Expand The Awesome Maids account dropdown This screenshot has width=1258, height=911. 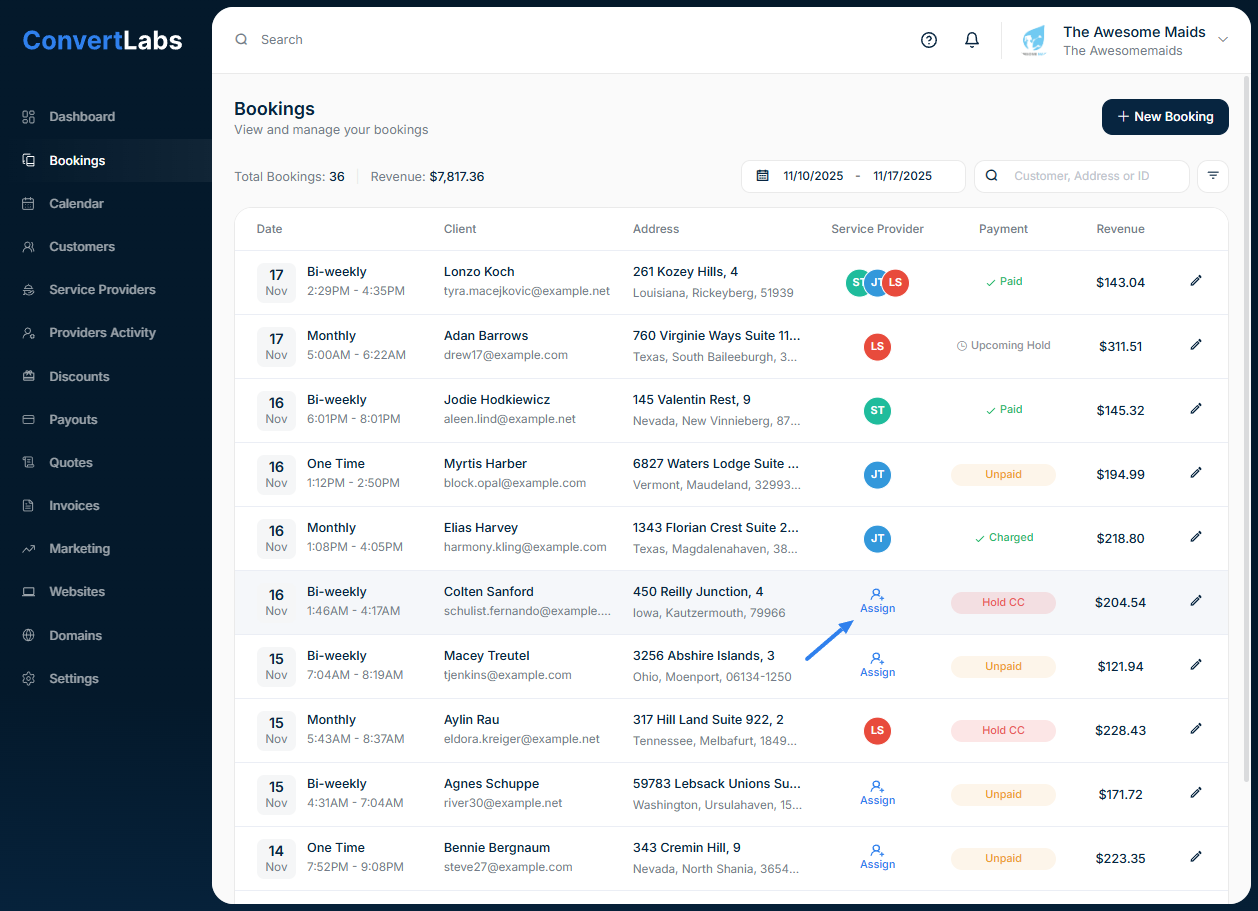(x=1222, y=40)
